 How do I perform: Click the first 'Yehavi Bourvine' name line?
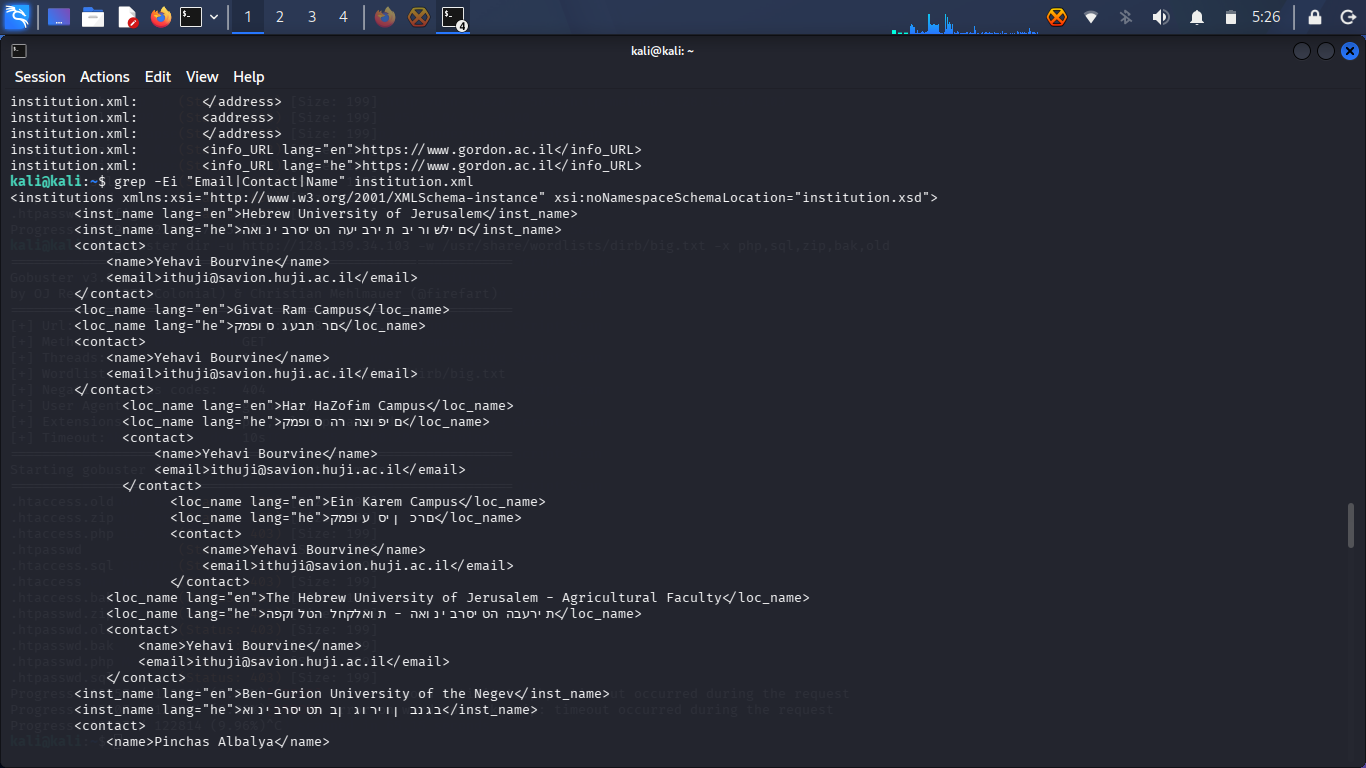(218, 262)
